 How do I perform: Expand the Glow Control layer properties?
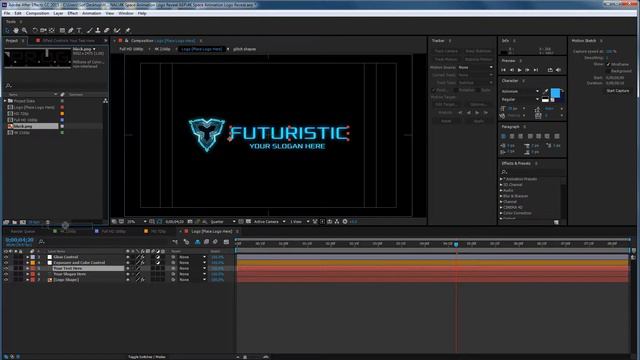coord(27,257)
